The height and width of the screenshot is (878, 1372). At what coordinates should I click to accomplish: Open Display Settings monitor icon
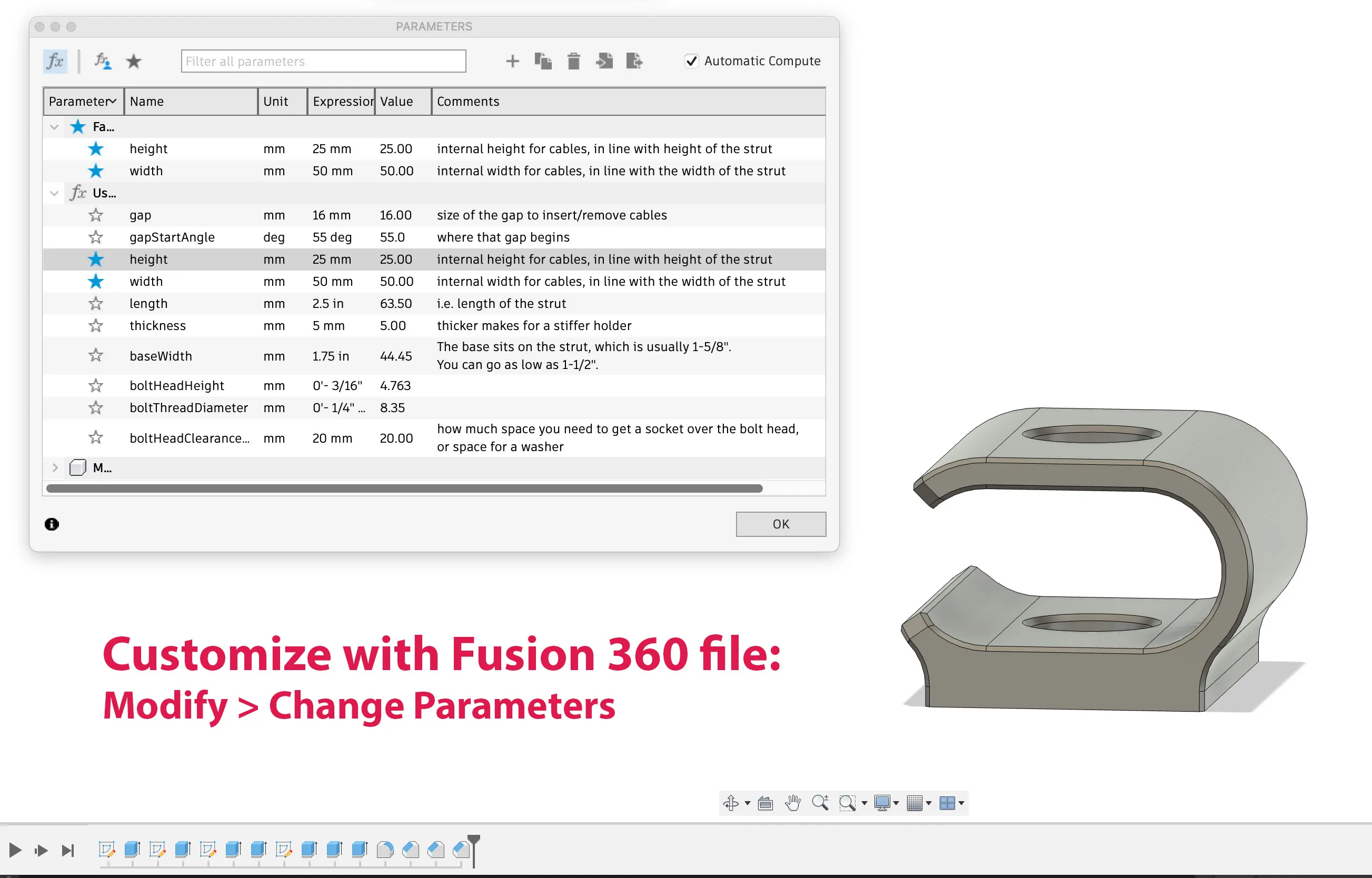(882, 803)
